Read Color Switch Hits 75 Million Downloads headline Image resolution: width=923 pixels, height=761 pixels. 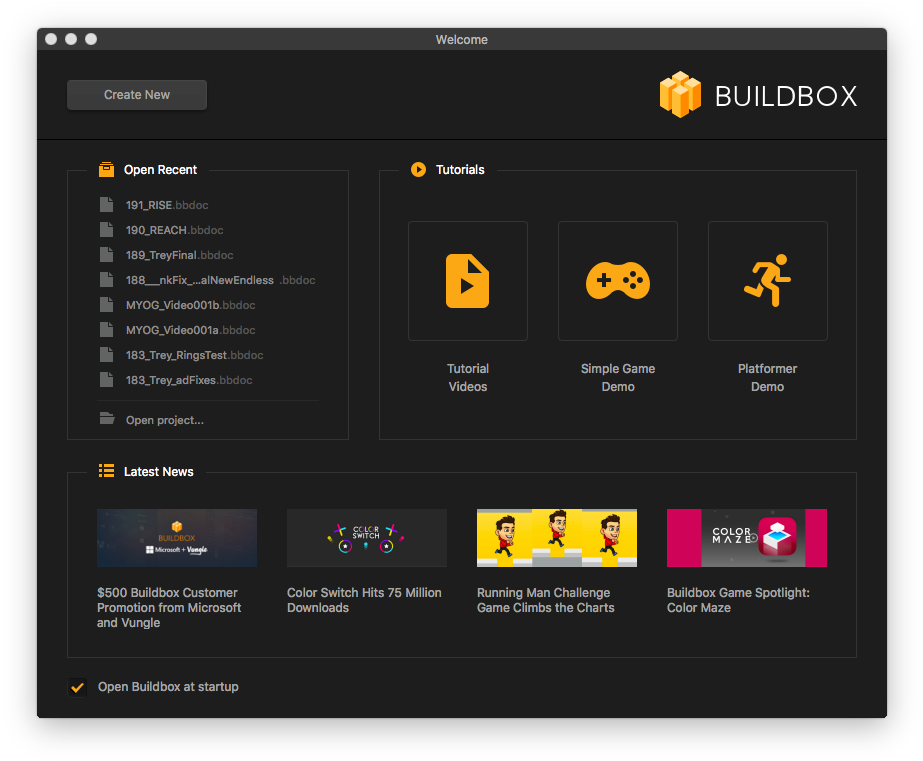point(364,600)
